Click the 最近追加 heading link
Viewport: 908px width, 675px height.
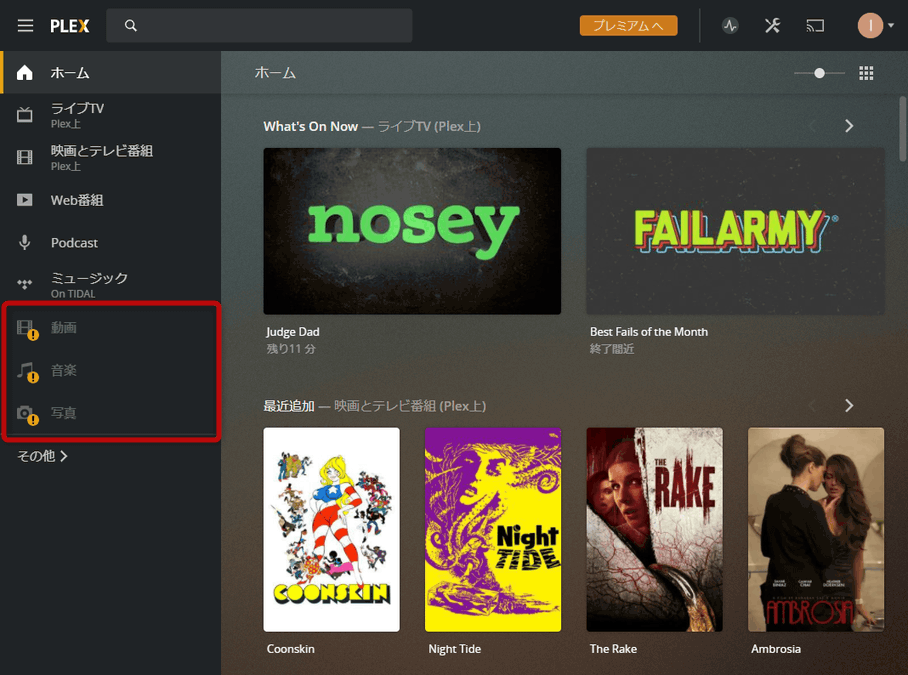289,406
